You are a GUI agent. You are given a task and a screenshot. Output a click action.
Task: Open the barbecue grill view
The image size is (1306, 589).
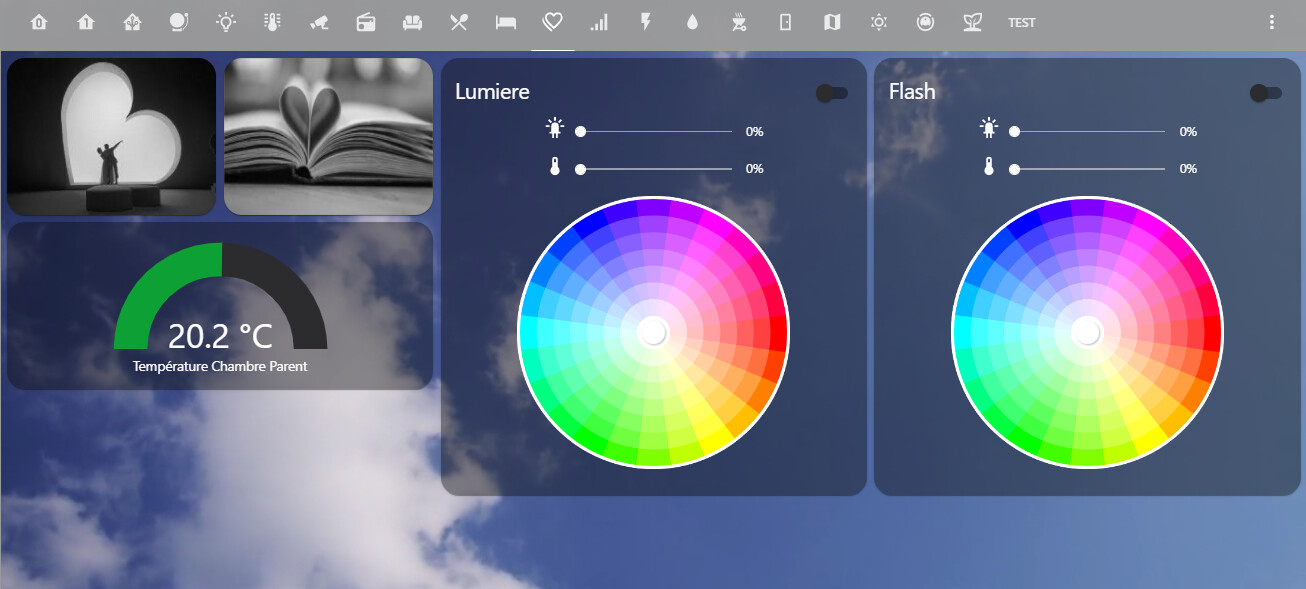[x=739, y=22]
